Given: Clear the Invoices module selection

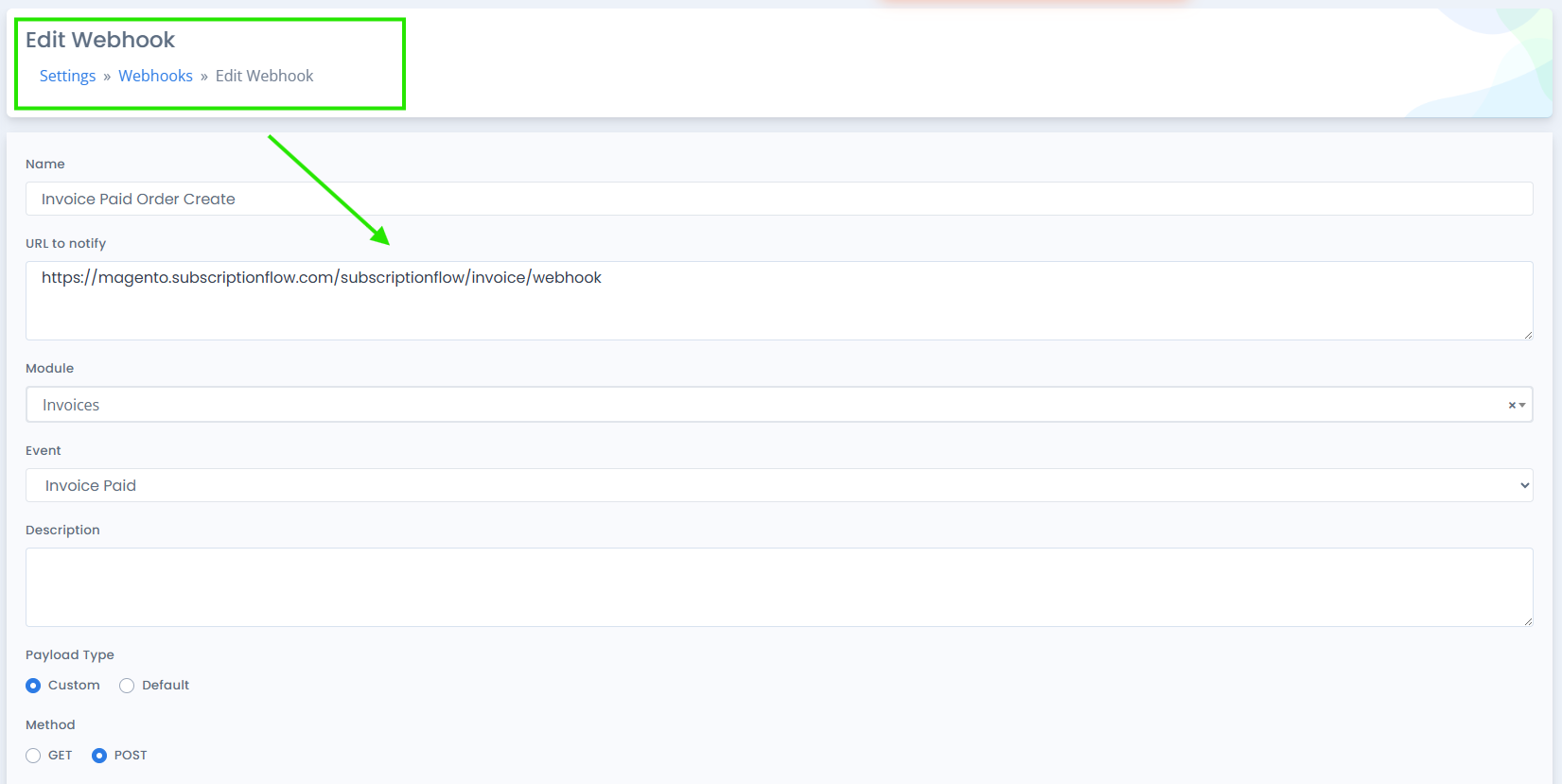Looking at the screenshot, I should [1511, 405].
